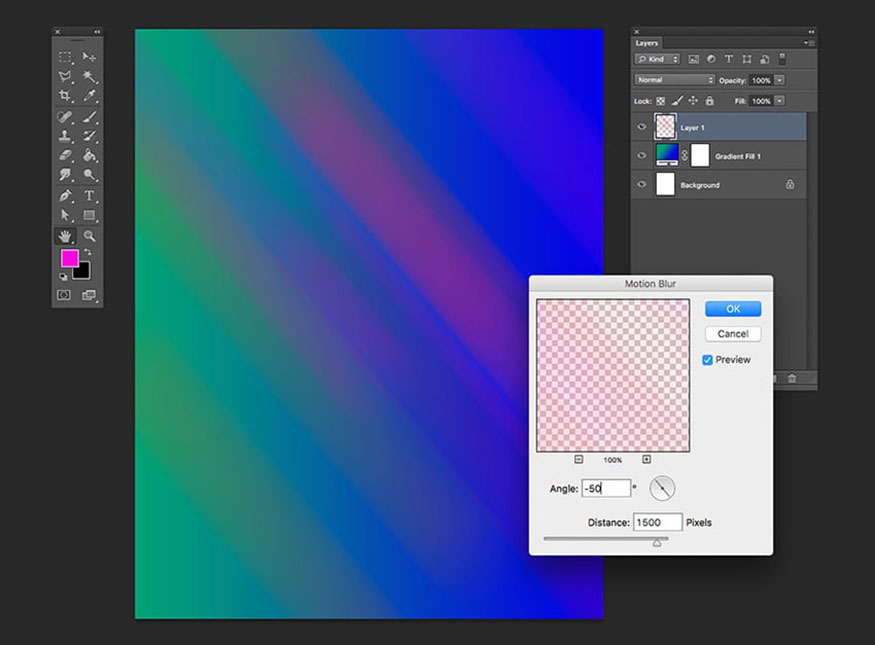Viewport: 875px width, 645px height.
Task: Click the Opacity value field
Action: point(761,80)
